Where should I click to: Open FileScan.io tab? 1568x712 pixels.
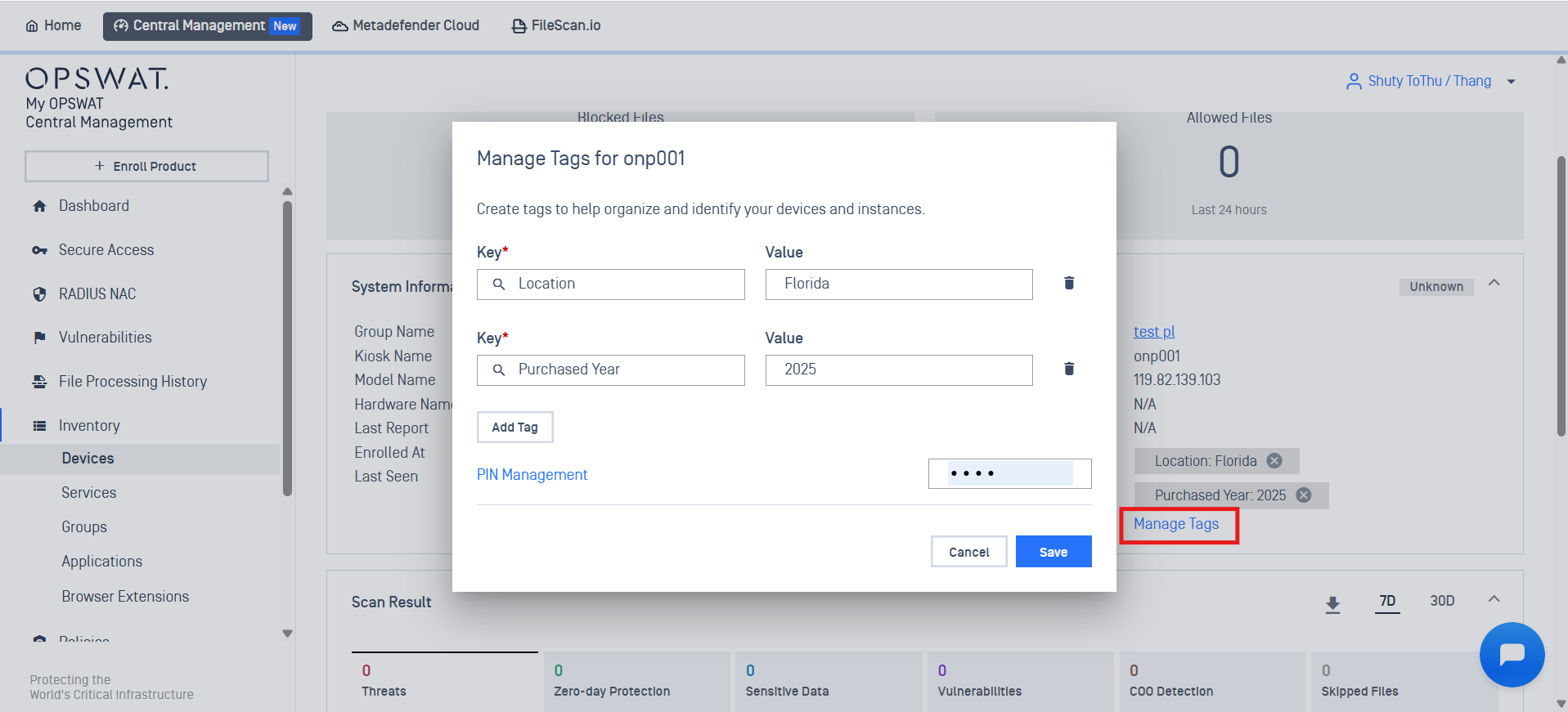(x=556, y=26)
